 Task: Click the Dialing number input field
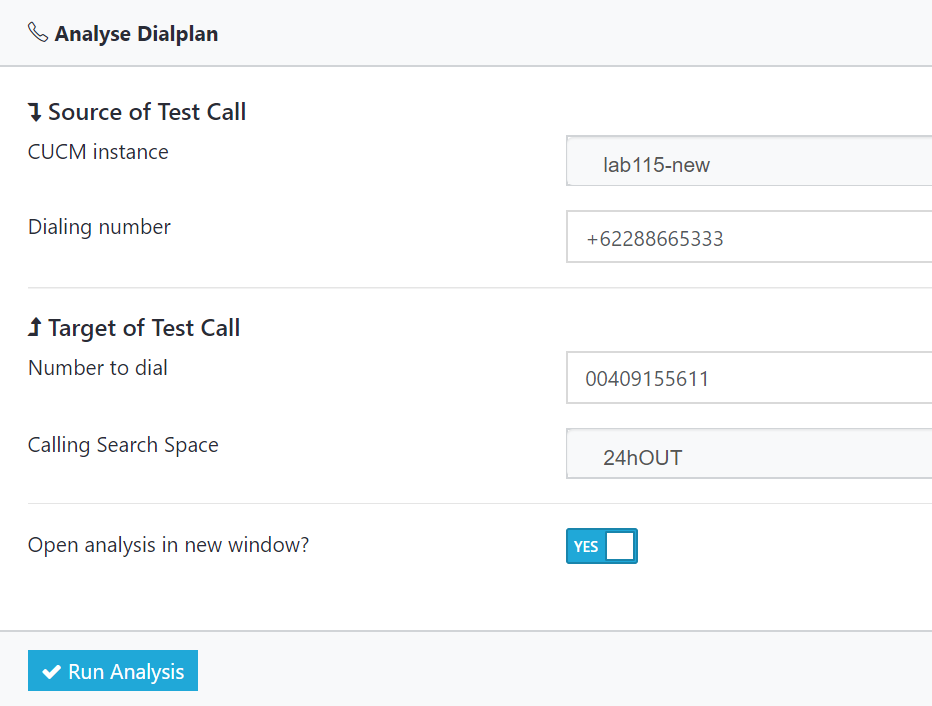(749, 237)
